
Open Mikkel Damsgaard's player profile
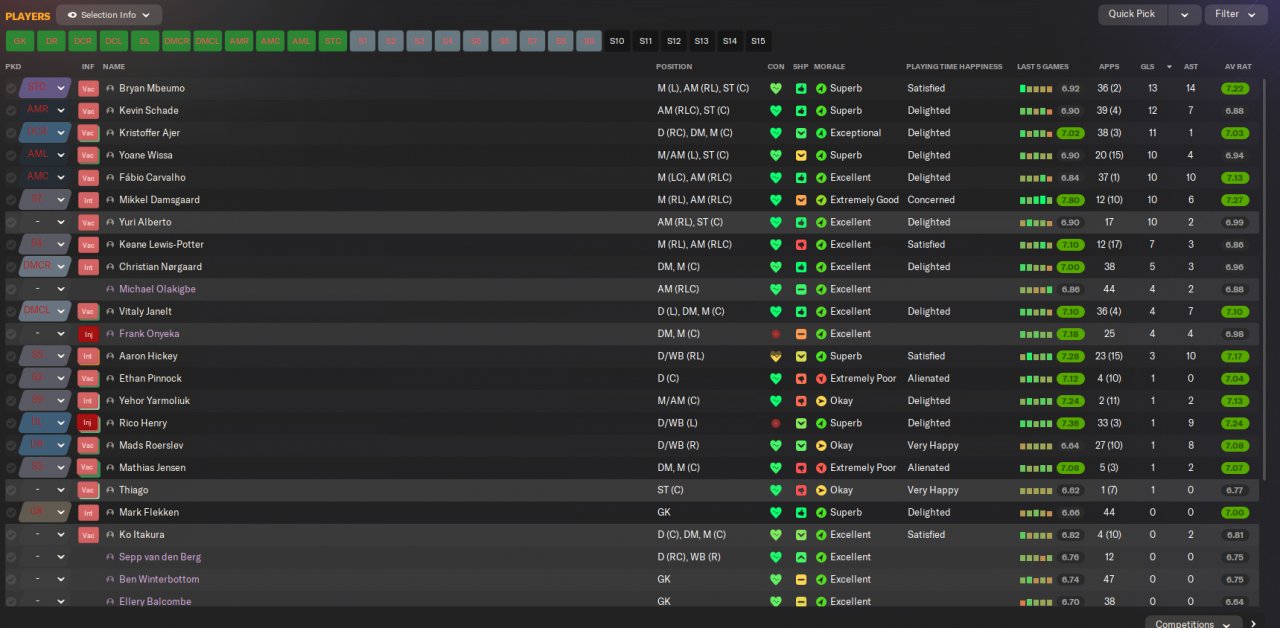(x=159, y=200)
